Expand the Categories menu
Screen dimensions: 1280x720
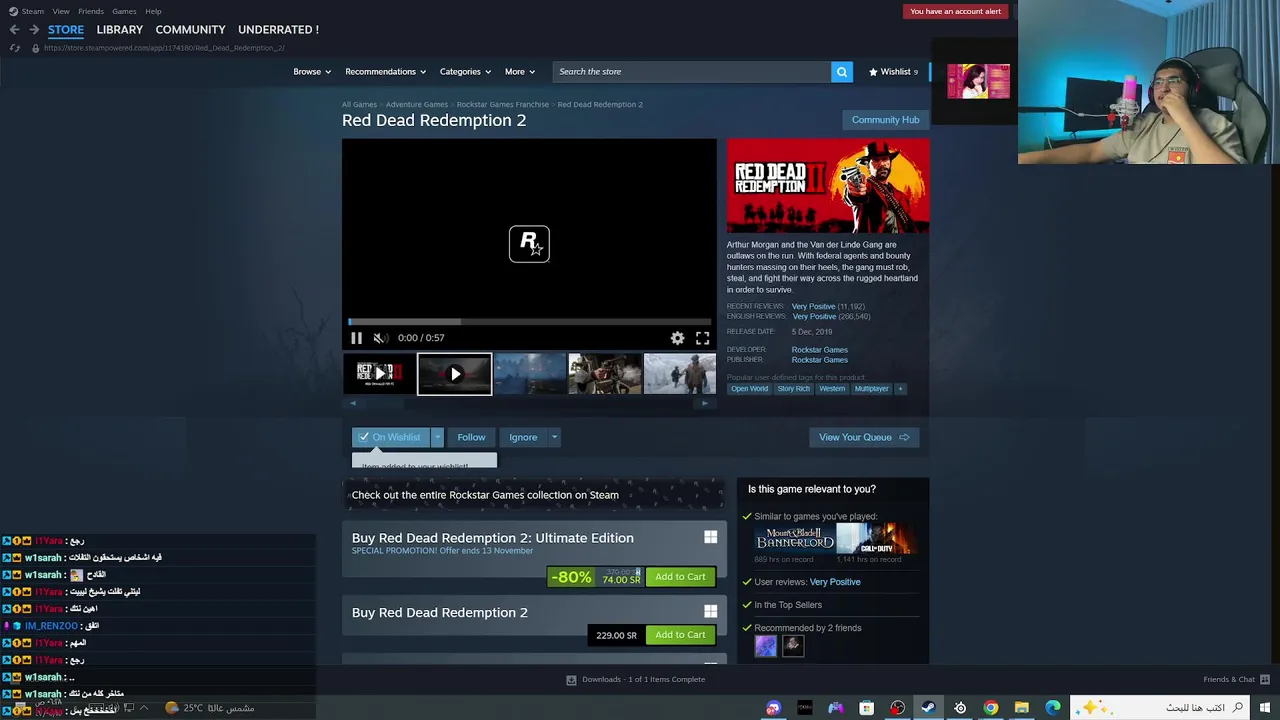click(x=465, y=72)
